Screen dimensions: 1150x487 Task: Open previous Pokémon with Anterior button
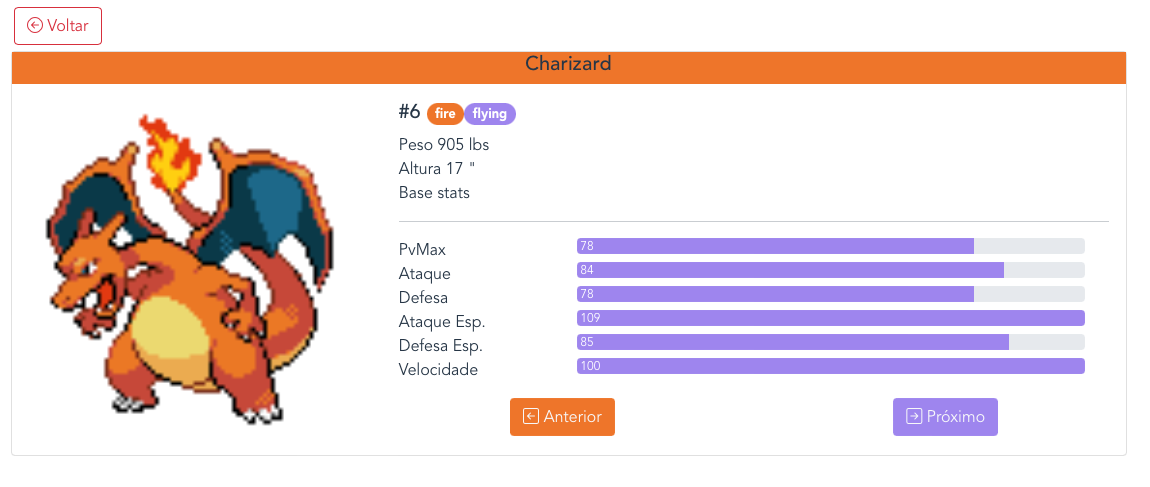click(562, 417)
